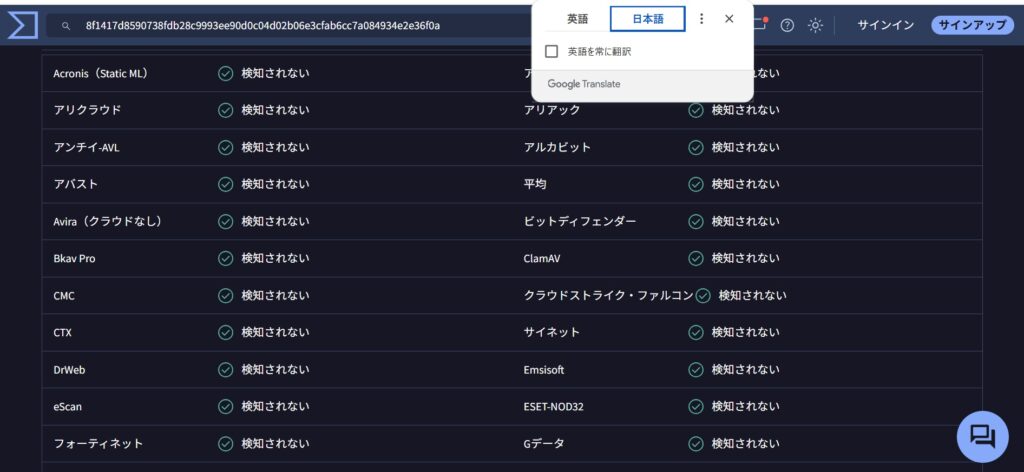
Task: Click the check icon beside クラウドストライク・ファルコン
Action: pos(703,296)
